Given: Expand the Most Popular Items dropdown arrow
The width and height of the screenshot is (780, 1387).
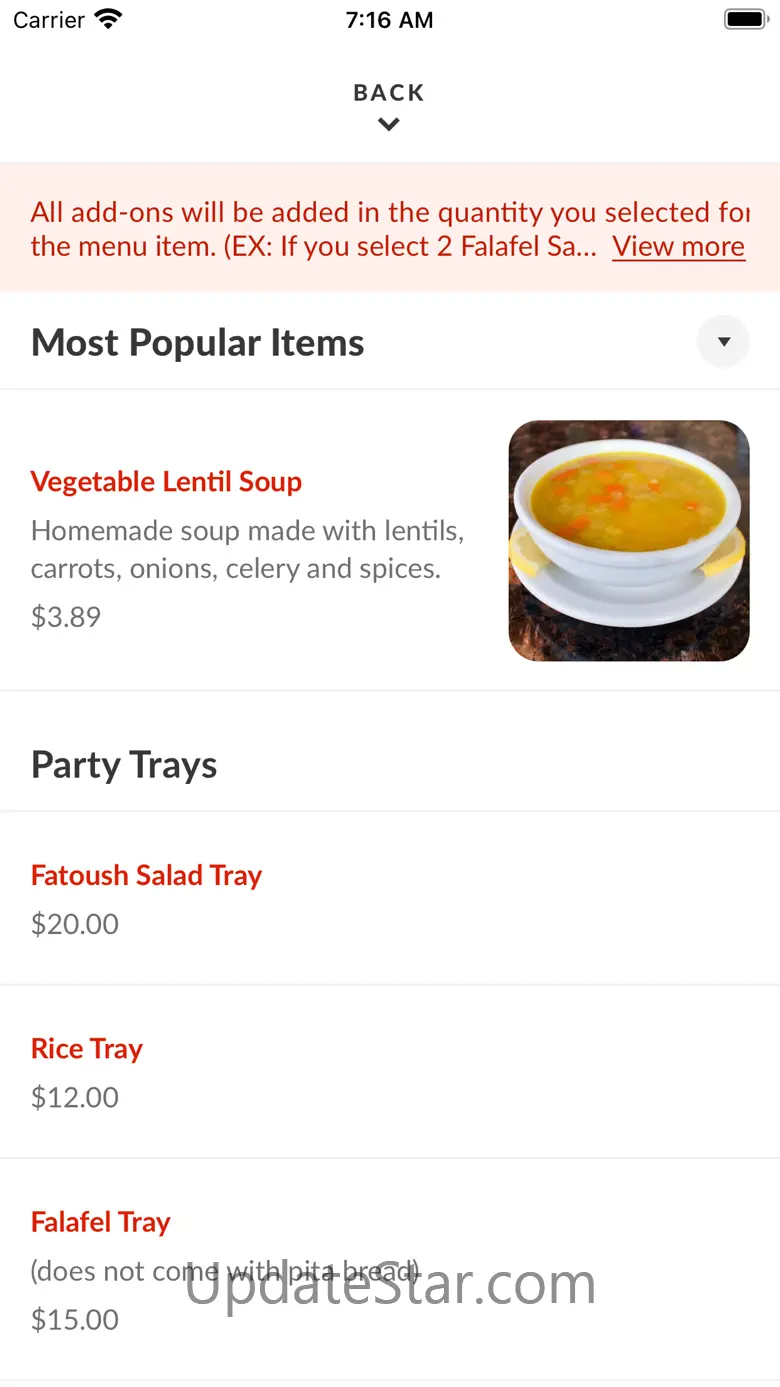Looking at the screenshot, I should 723,342.
